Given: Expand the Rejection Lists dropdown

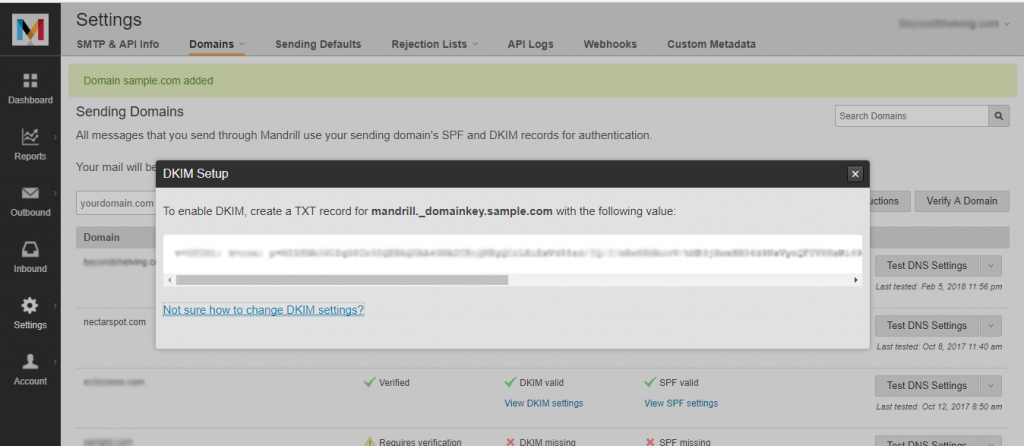Looking at the screenshot, I should (x=475, y=44).
